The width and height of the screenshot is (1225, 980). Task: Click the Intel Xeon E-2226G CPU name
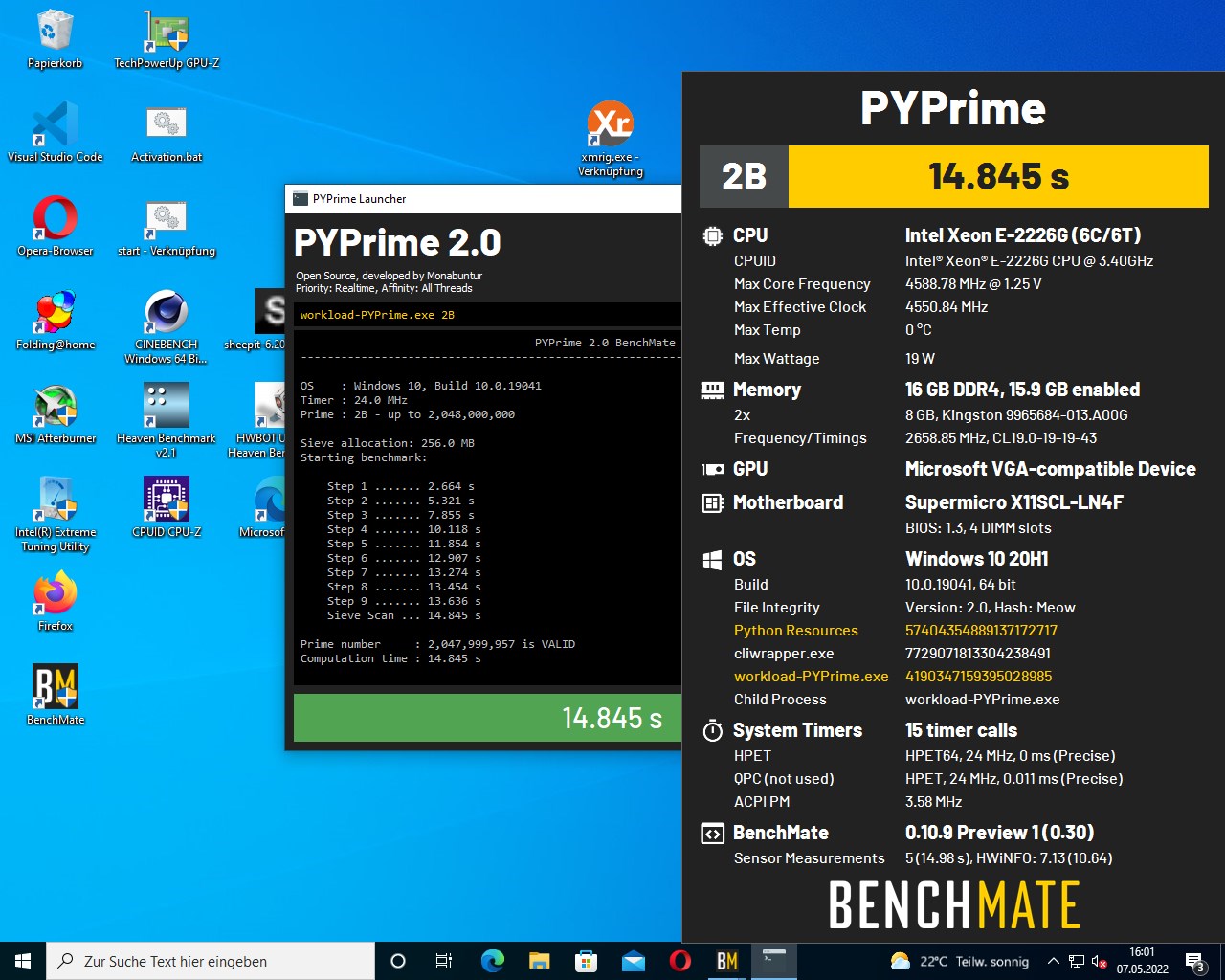click(1023, 235)
